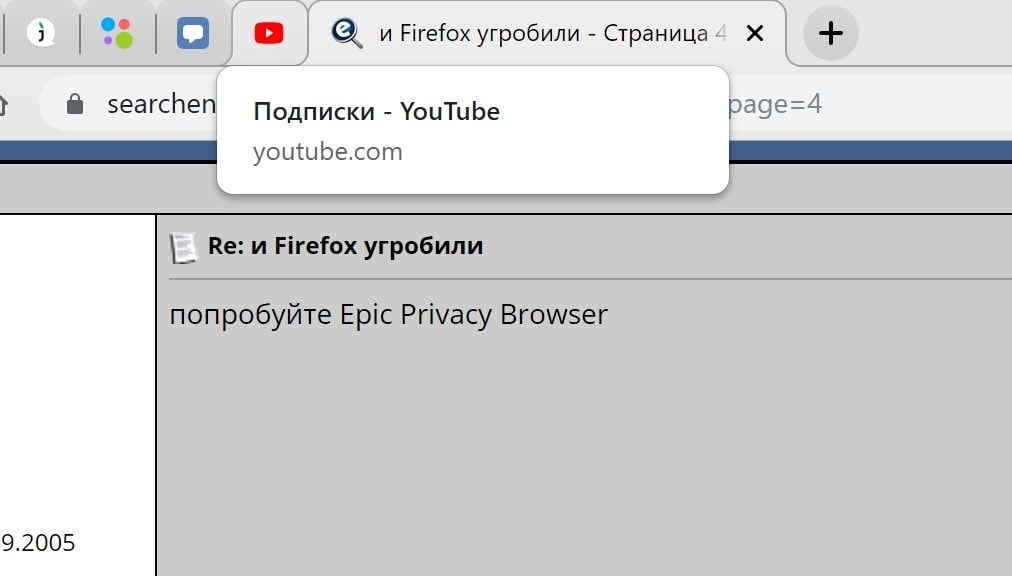Open the tab with the letter j icon
This screenshot has width=1012, height=576.
click(x=41, y=33)
